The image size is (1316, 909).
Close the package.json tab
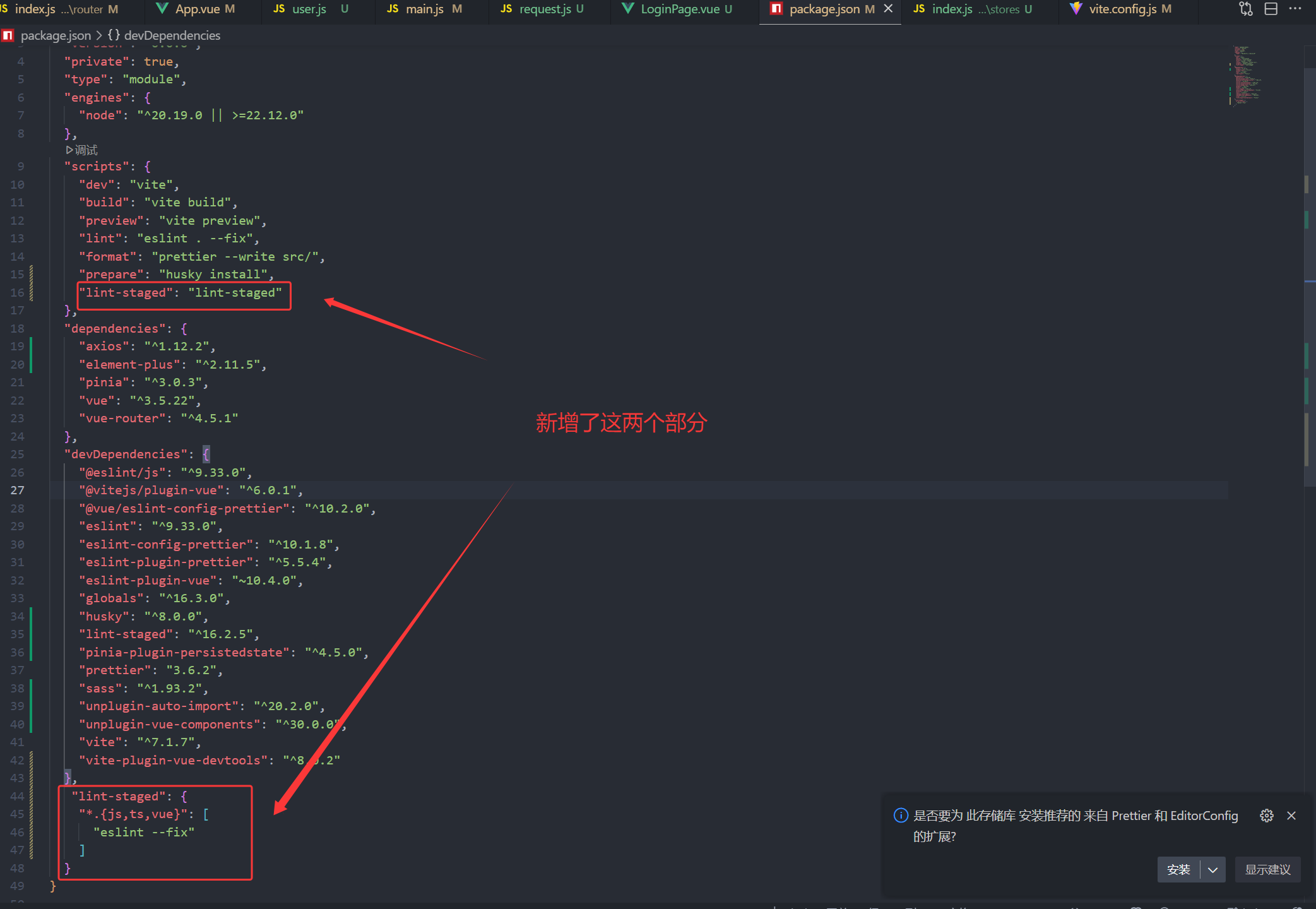(x=888, y=9)
